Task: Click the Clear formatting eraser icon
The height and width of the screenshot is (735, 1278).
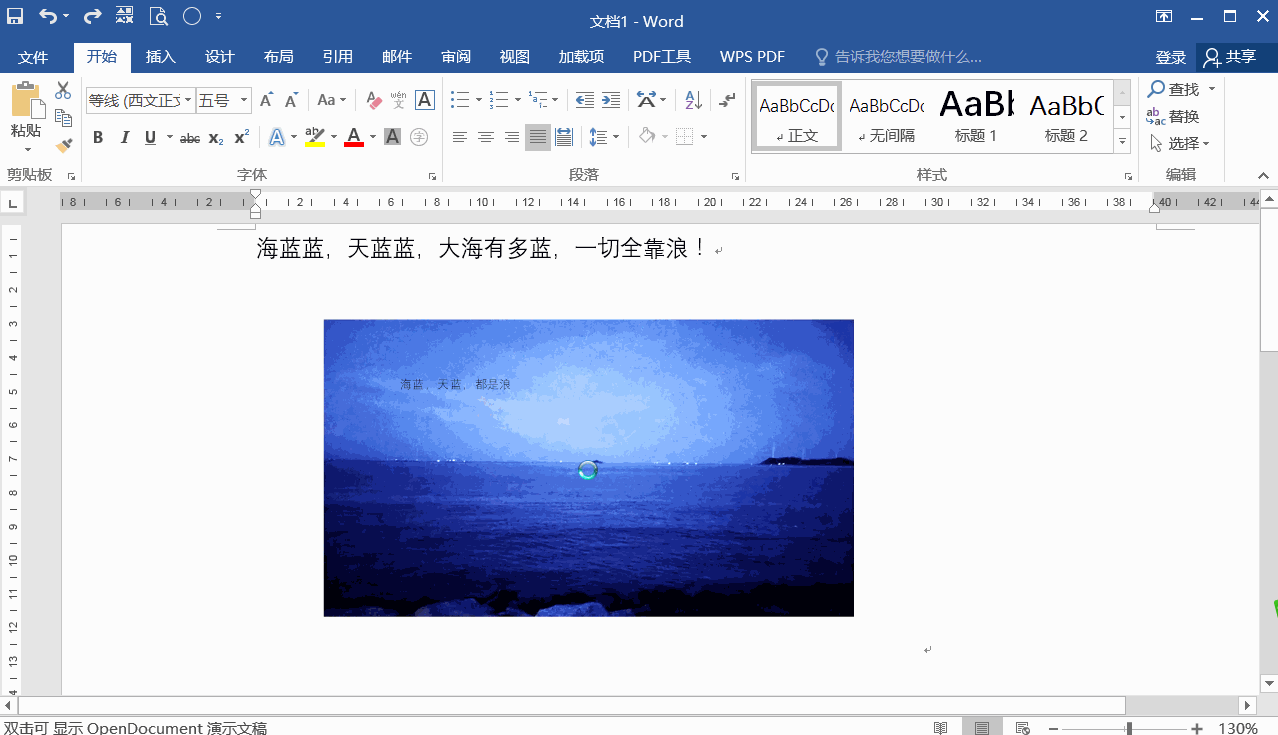Action: 375,100
